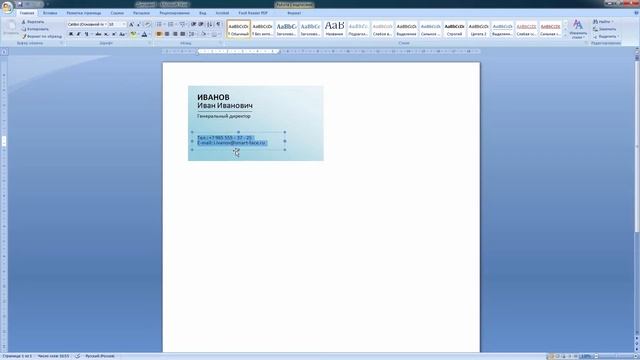Open the Вставка ribbon tab

[x=50, y=13]
